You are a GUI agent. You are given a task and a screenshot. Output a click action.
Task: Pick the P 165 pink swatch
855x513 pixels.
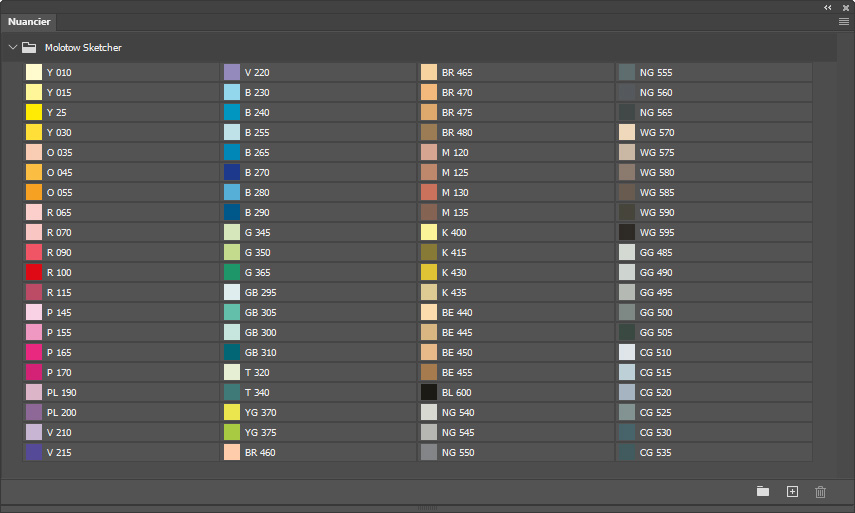point(34,353)
